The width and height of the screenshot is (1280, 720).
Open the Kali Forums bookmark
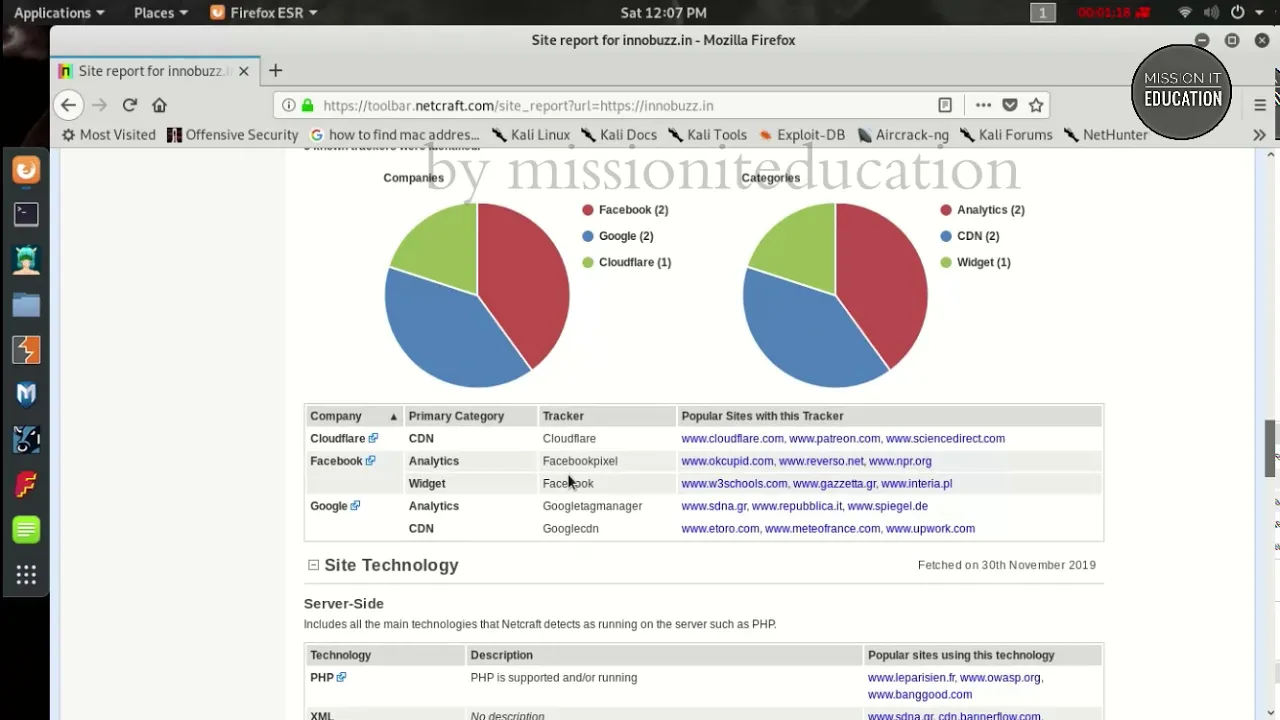click(x=1006, y=135)
